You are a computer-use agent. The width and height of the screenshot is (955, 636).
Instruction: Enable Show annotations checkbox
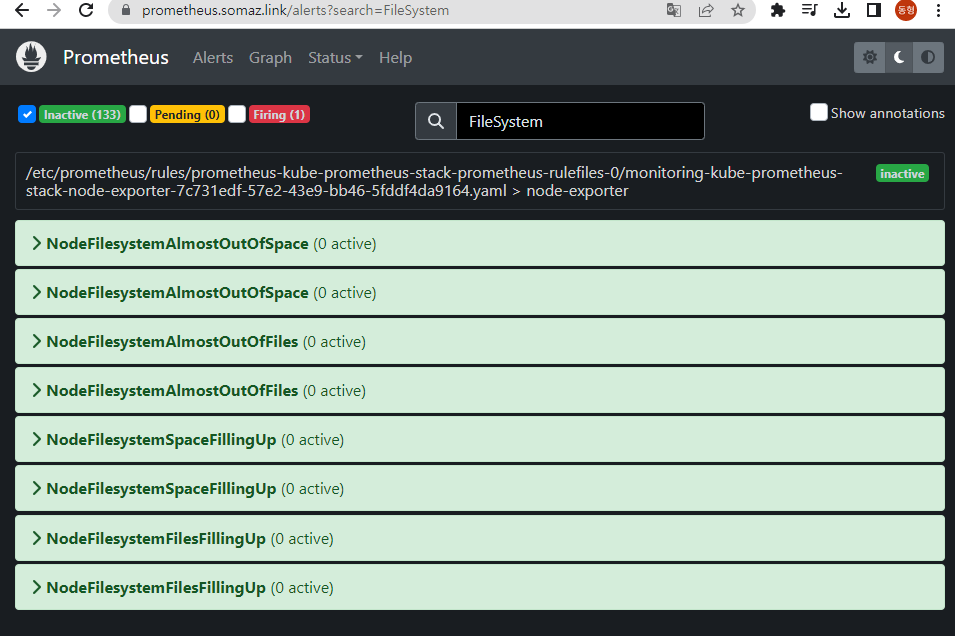click(x=819, y=112)
